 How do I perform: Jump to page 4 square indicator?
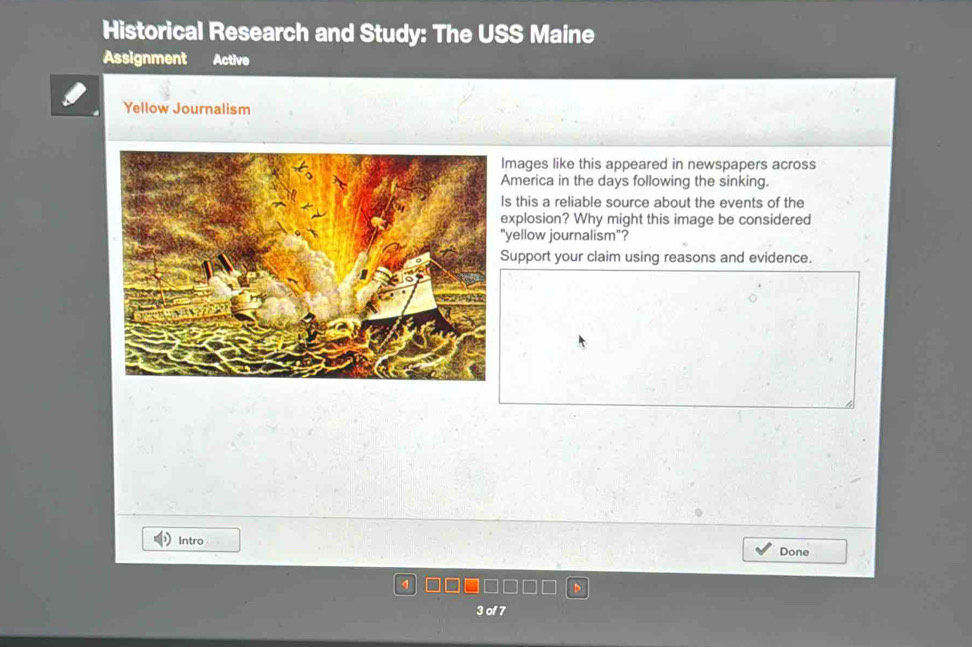pyautogui.click(x=491, y=586)
